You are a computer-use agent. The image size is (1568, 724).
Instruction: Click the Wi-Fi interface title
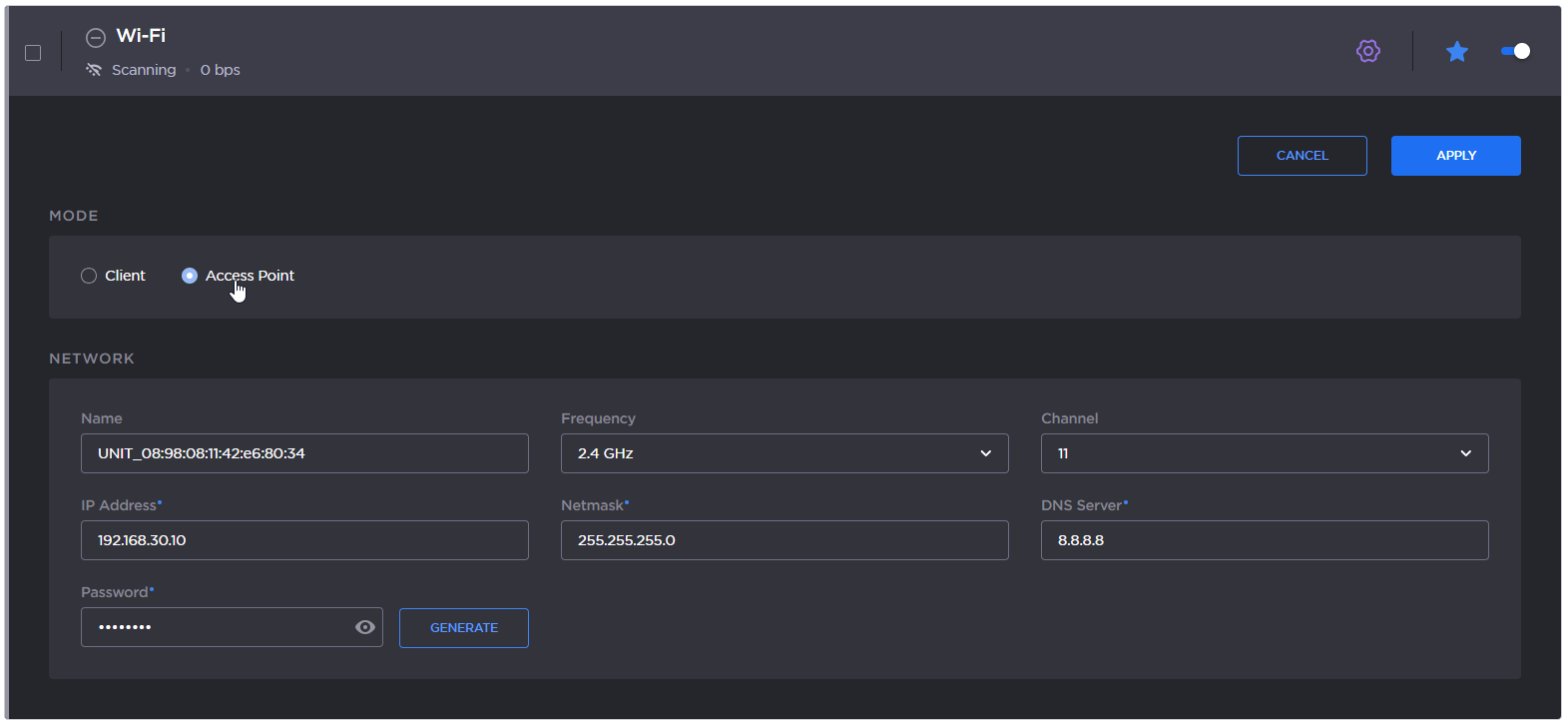(x=141, y=36)
